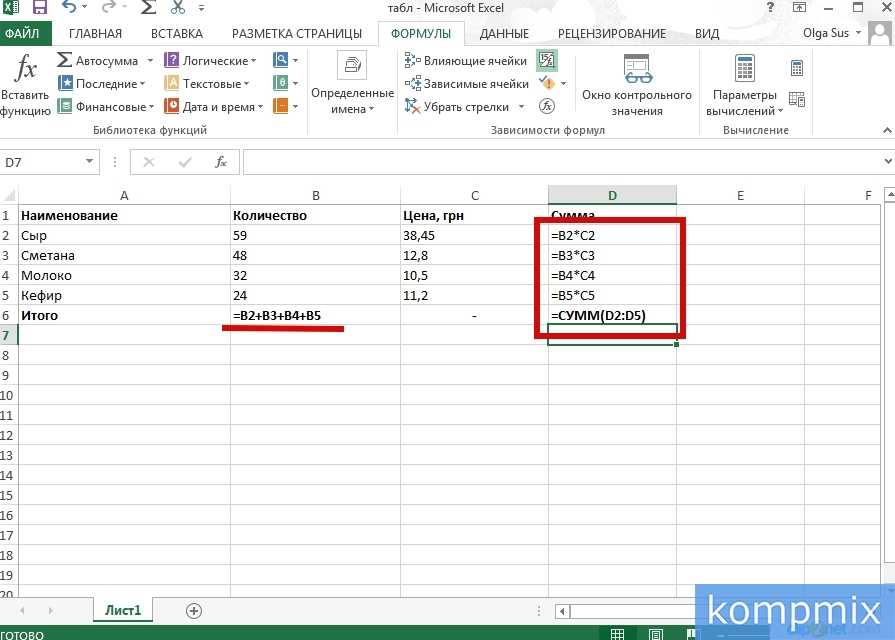Click the Cut scissors icon
The height and width of the screenshot is (640, 895).
[x=178, y=7]
